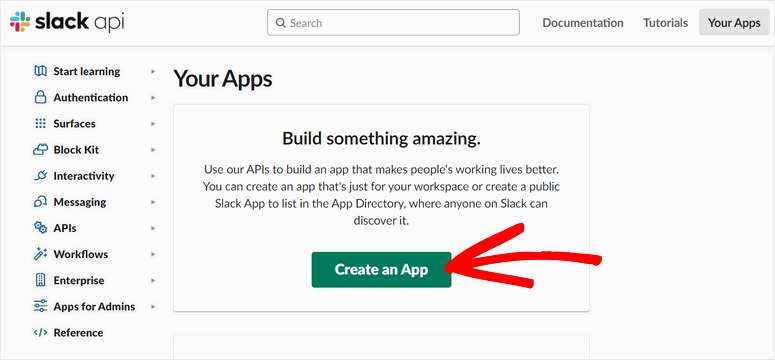Click the Messaging speech bubble icon
Image resolution: width=775 pixels, height=360 pixels.
pos(40,202)
